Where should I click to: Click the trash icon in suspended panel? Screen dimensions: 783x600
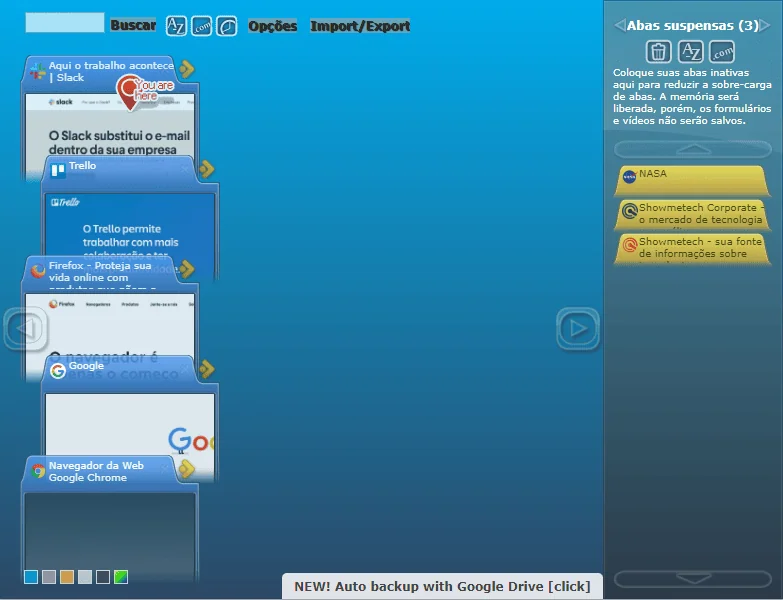click(658, 51)
